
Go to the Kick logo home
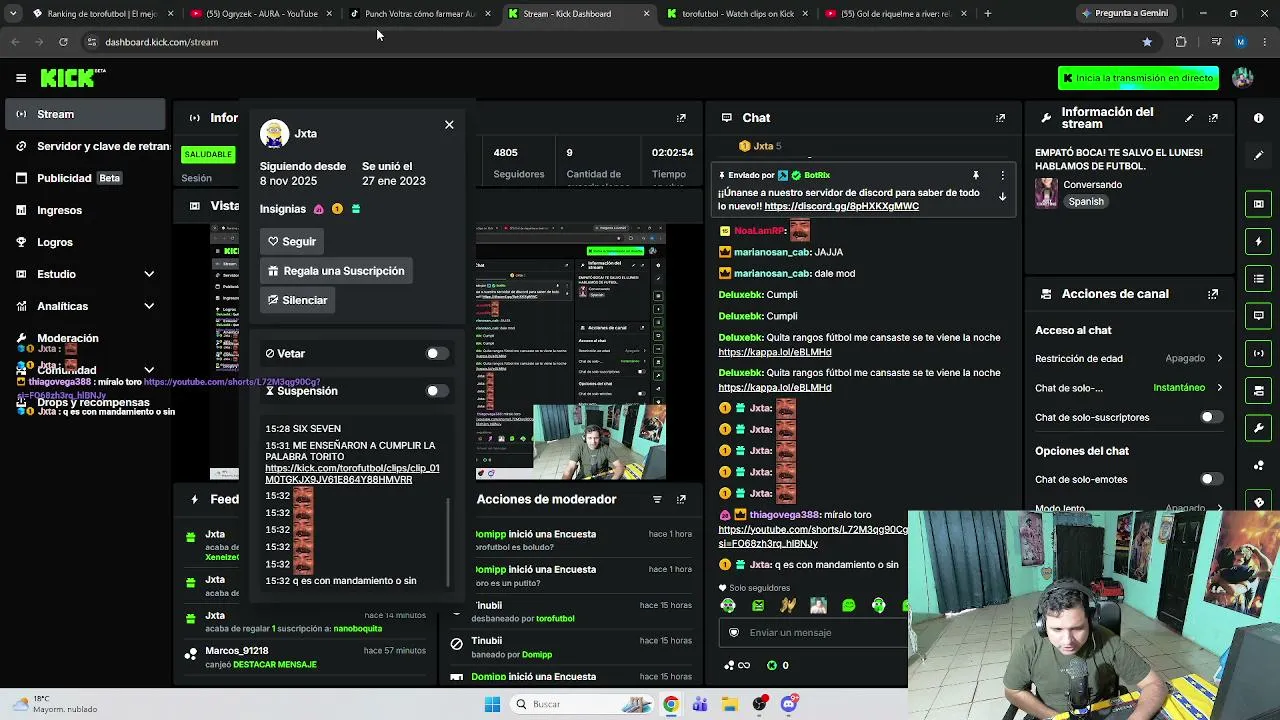(73, 77)
